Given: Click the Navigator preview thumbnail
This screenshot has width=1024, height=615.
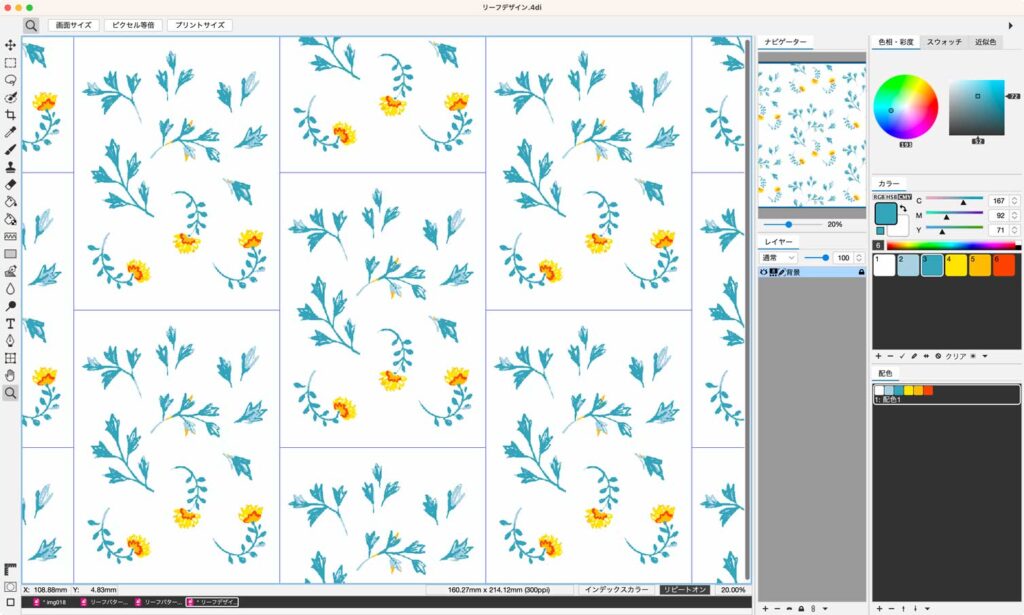Looking at the screenshot, I should coord(812,135).
